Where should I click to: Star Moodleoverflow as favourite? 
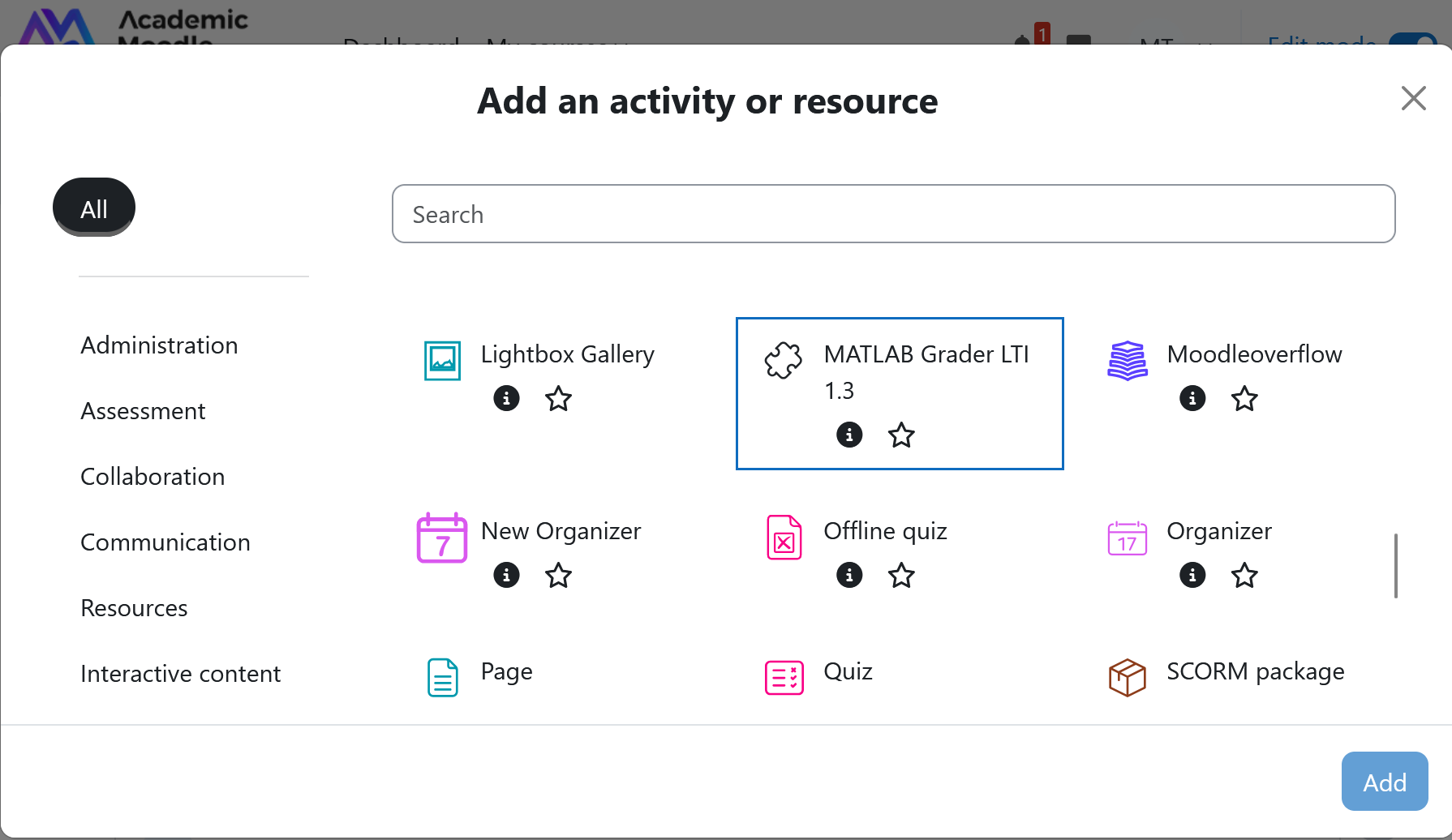tap(1244, 399)
